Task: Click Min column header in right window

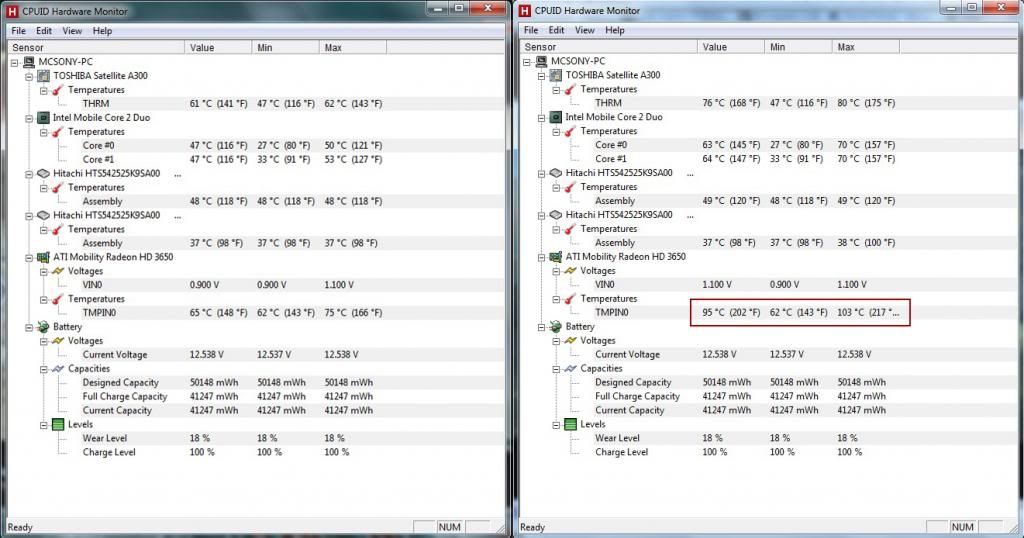Action: pyautogui.click(x=798, y=47)
